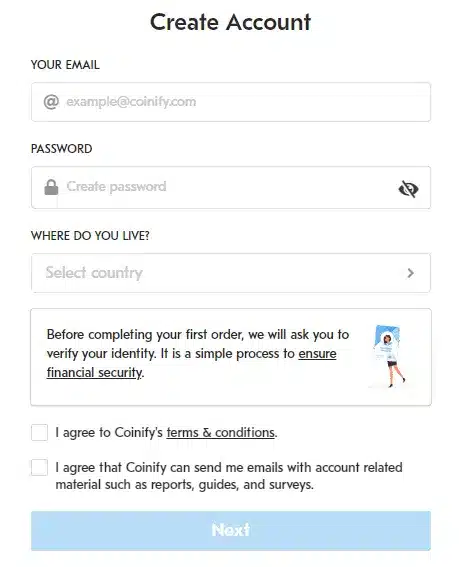Check the terms & conditions agreement checkbox
Screen dimensions: 459x567
pos(39,432)
